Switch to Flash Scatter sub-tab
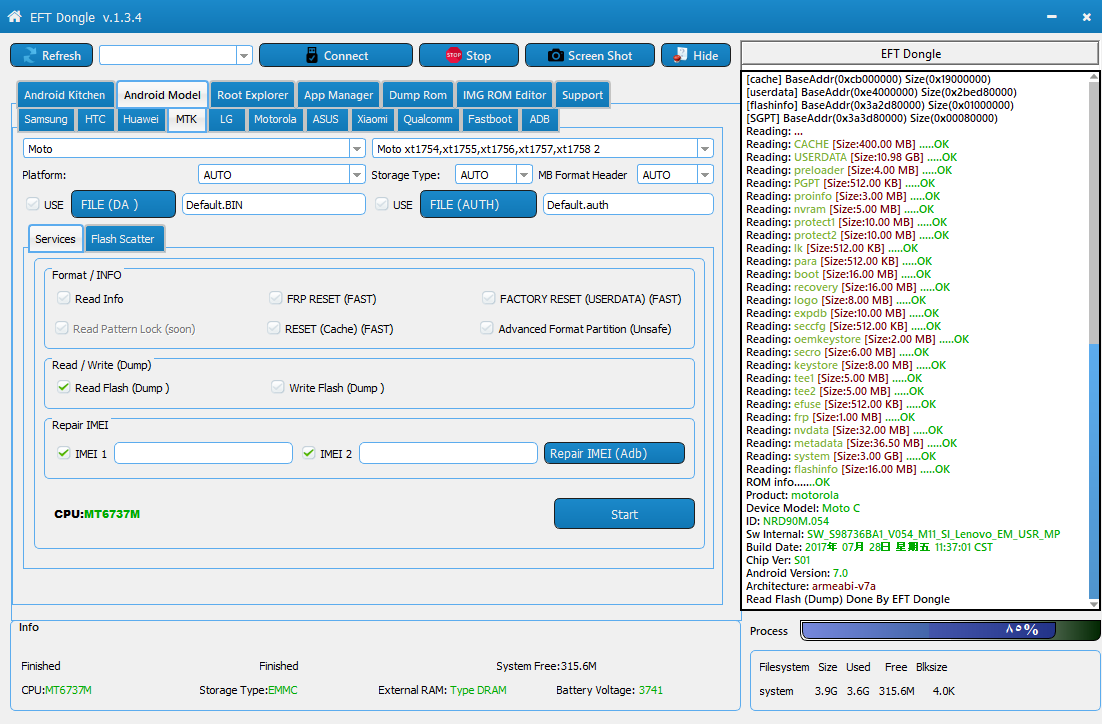This screenshot has width=1102, height=724. coord(122,239)
